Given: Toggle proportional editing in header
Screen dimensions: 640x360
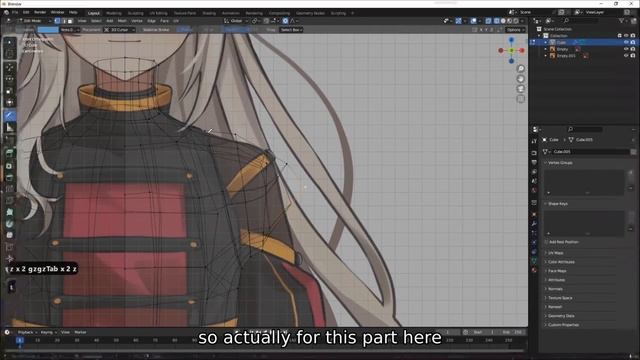Looking at the screenshot, I should coord(285,21).
